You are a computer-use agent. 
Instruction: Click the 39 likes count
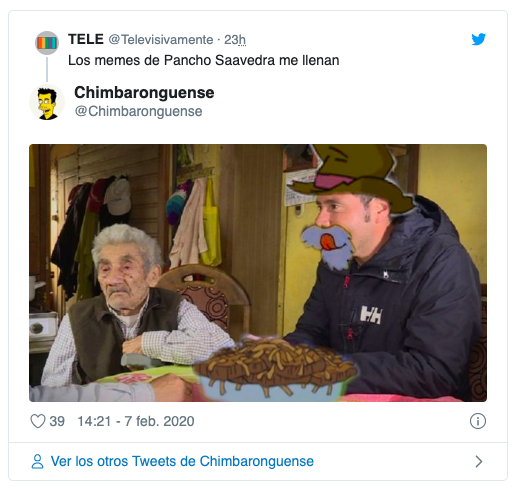57,421
